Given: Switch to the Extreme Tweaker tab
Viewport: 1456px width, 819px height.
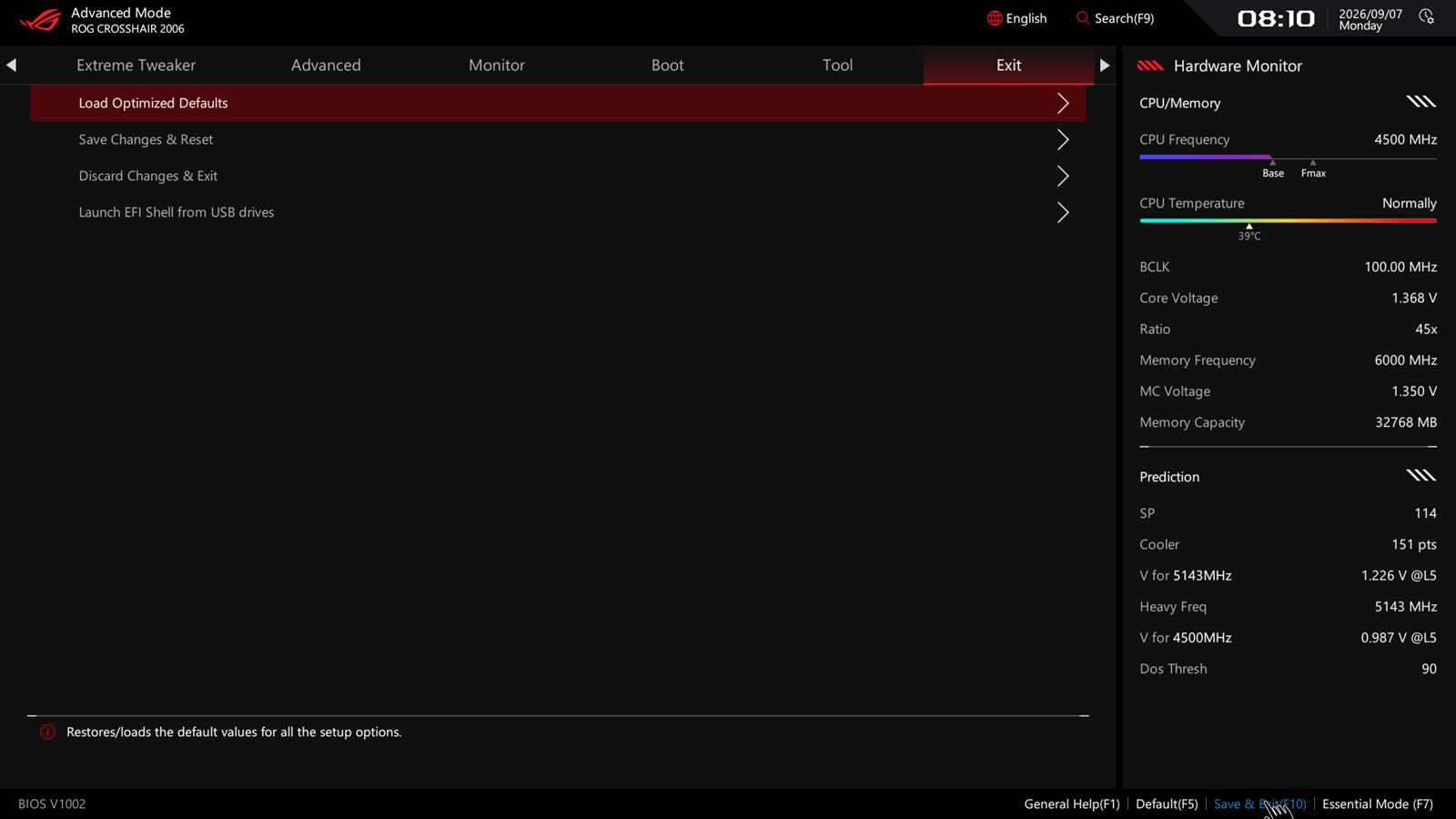Looking at the screenshot, I should click(x=136, y=66).
